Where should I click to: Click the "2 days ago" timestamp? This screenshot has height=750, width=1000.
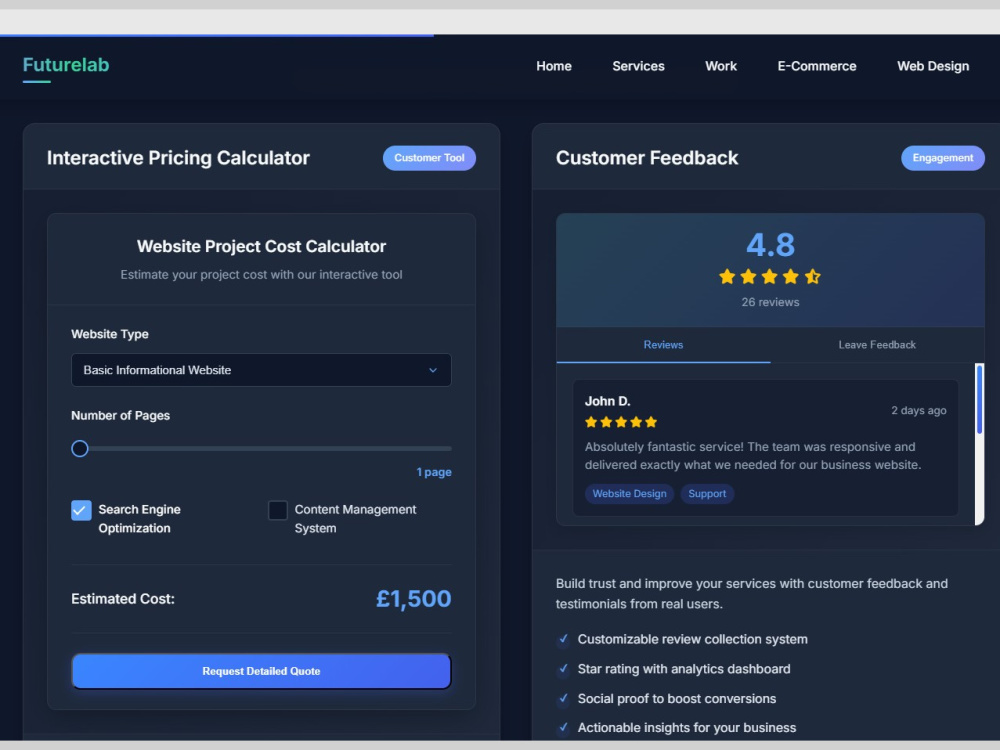[x=918, y=411]
